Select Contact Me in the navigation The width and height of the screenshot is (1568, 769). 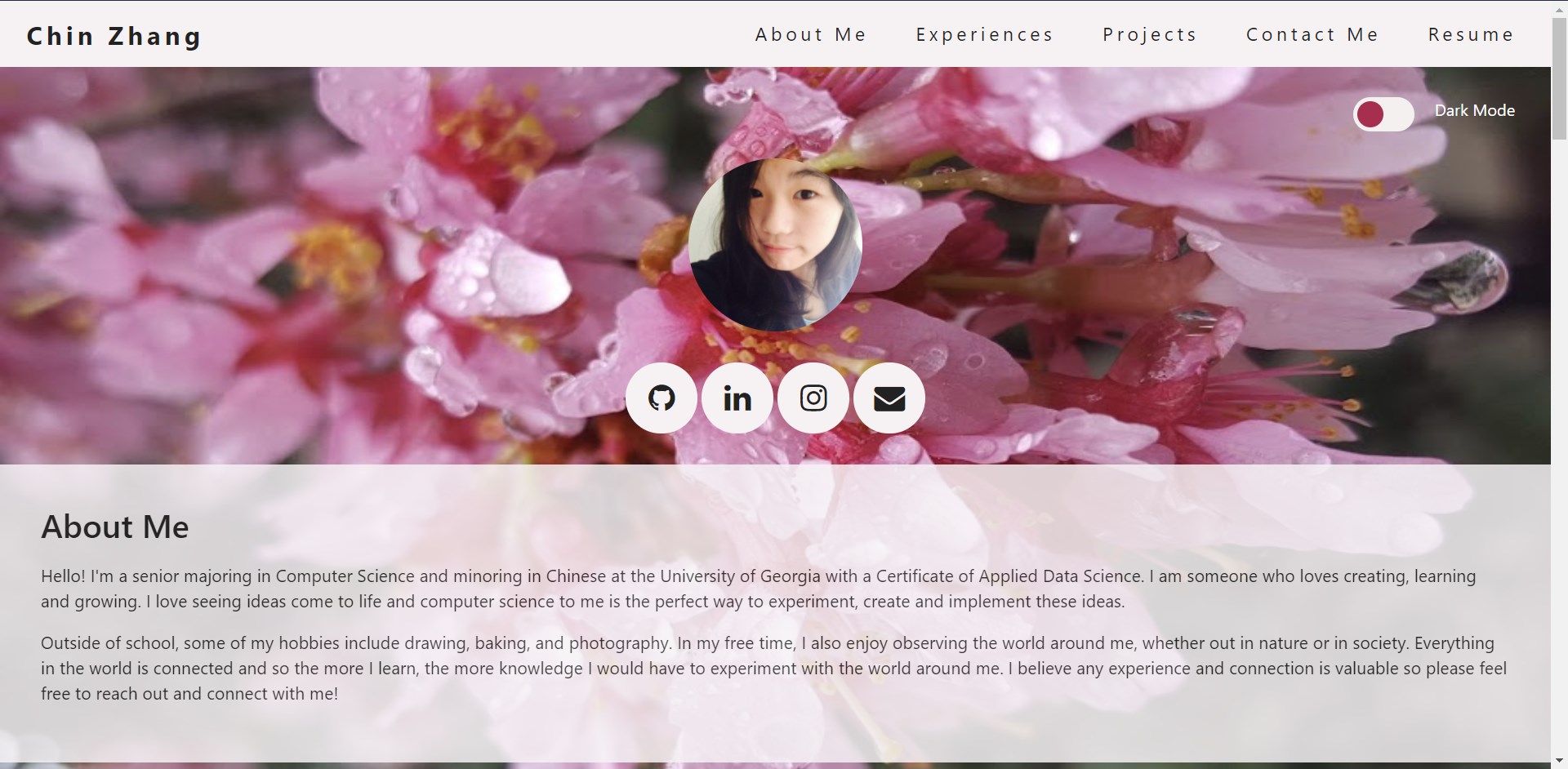tap(1312, 35)
